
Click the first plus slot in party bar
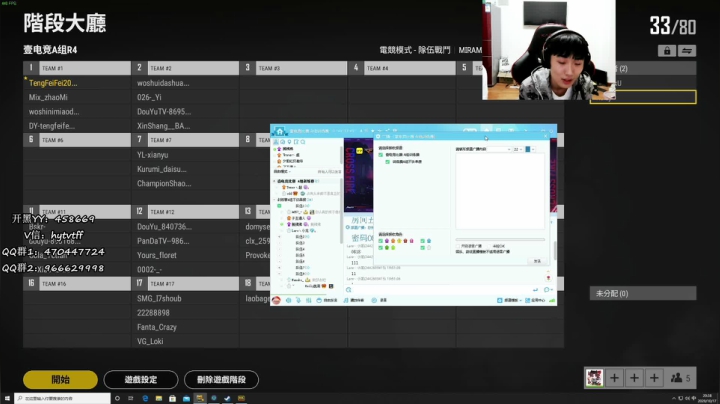click(x=614, y=378)
